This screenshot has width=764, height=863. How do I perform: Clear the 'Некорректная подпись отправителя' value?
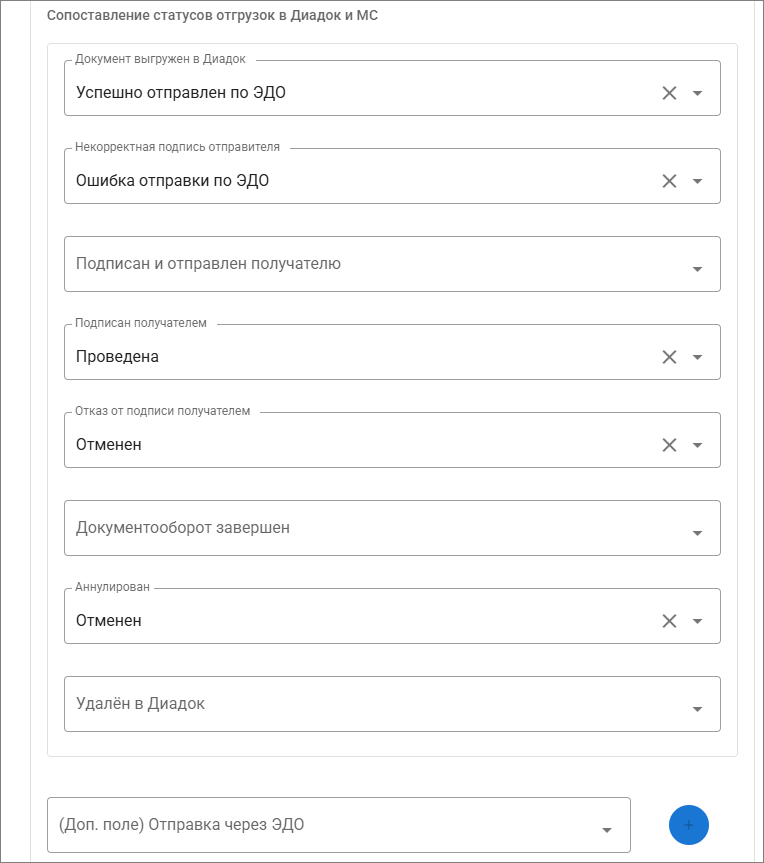coord(669,181)
